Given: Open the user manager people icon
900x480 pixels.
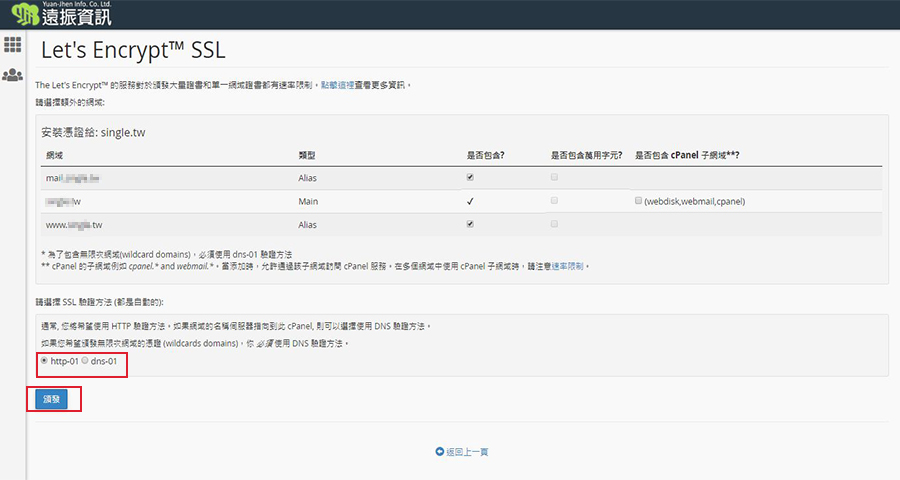Looking at the screenshot, I should coord(13,75).
